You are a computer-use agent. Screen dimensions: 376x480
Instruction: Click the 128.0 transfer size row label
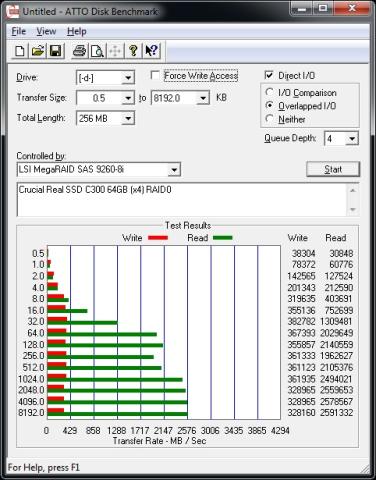click(x=33, y=345)
